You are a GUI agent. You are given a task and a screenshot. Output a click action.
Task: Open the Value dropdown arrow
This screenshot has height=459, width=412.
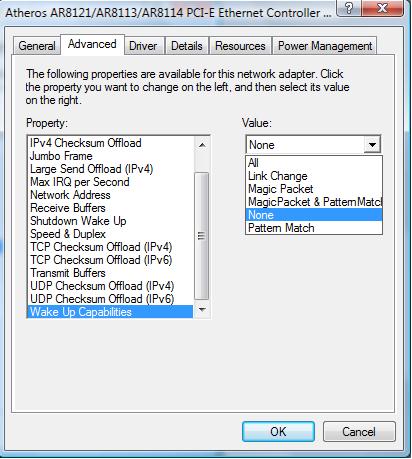coord(372,145)
